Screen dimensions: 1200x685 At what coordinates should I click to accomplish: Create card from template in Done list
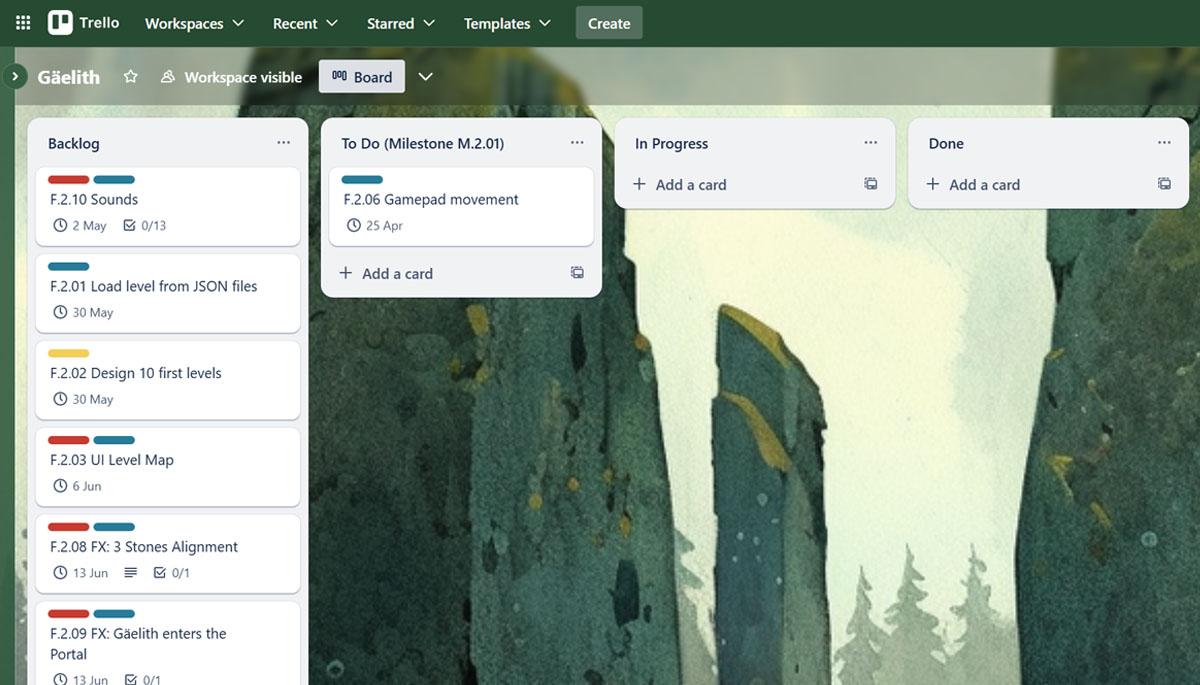point(1164,184)
